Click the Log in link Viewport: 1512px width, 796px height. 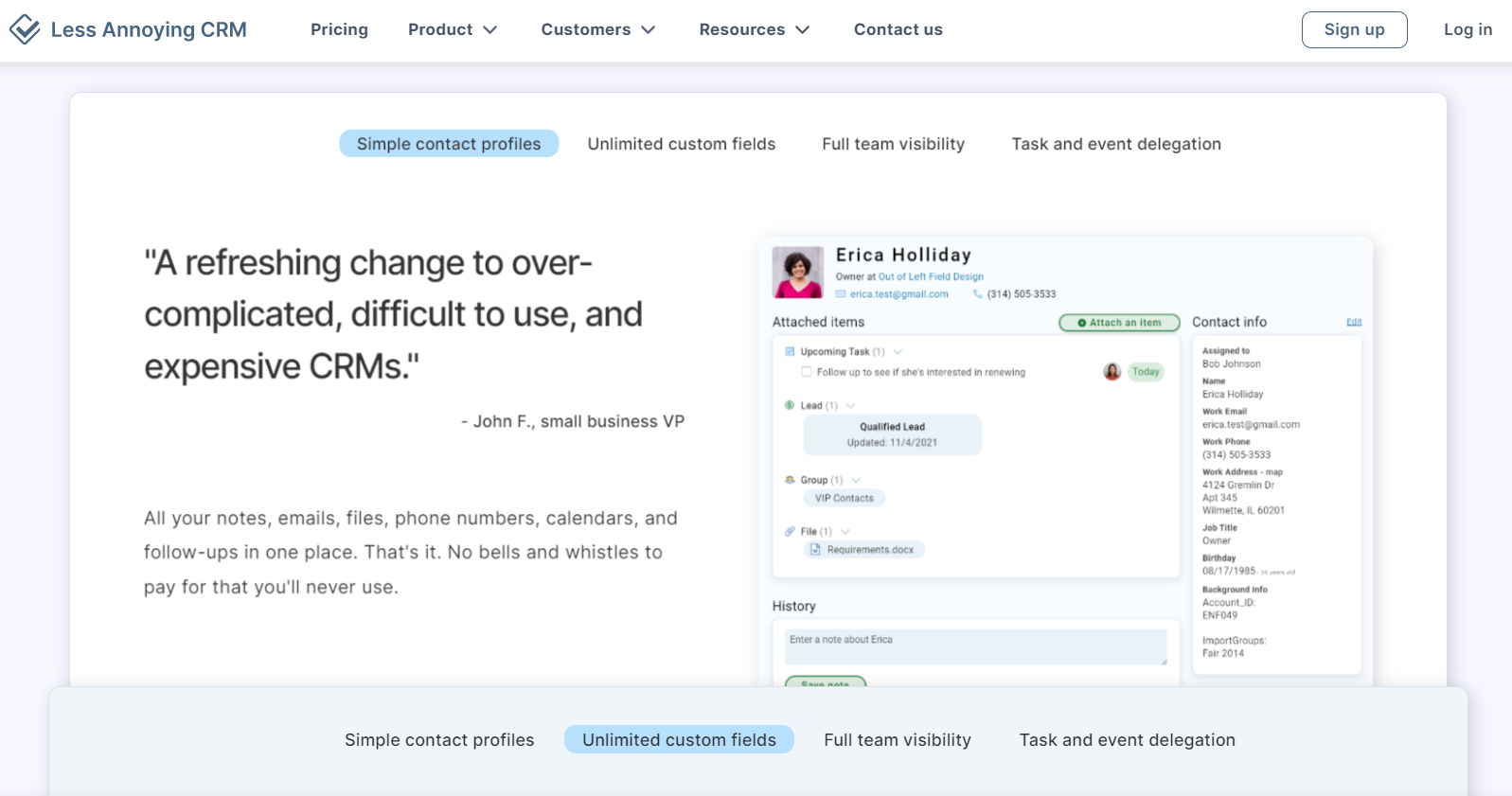1468,29
